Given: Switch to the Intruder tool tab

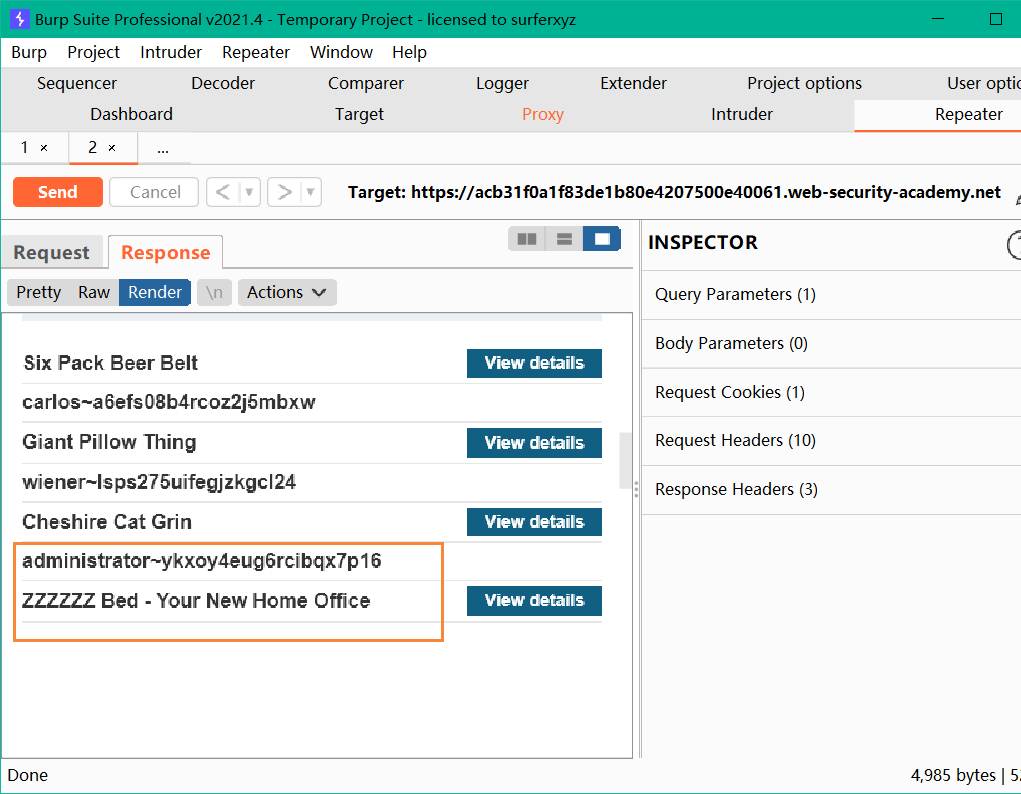Looking at the screenshot, I should (x=742, y=115).
